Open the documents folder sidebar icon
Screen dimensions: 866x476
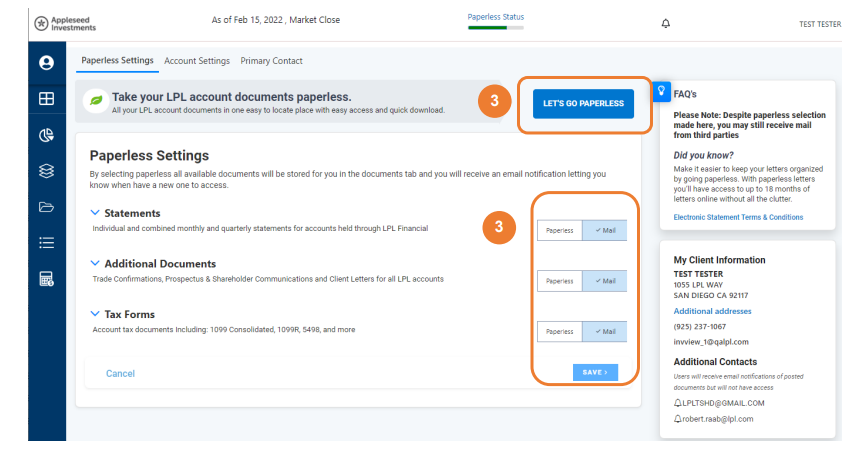click(46, 207)
